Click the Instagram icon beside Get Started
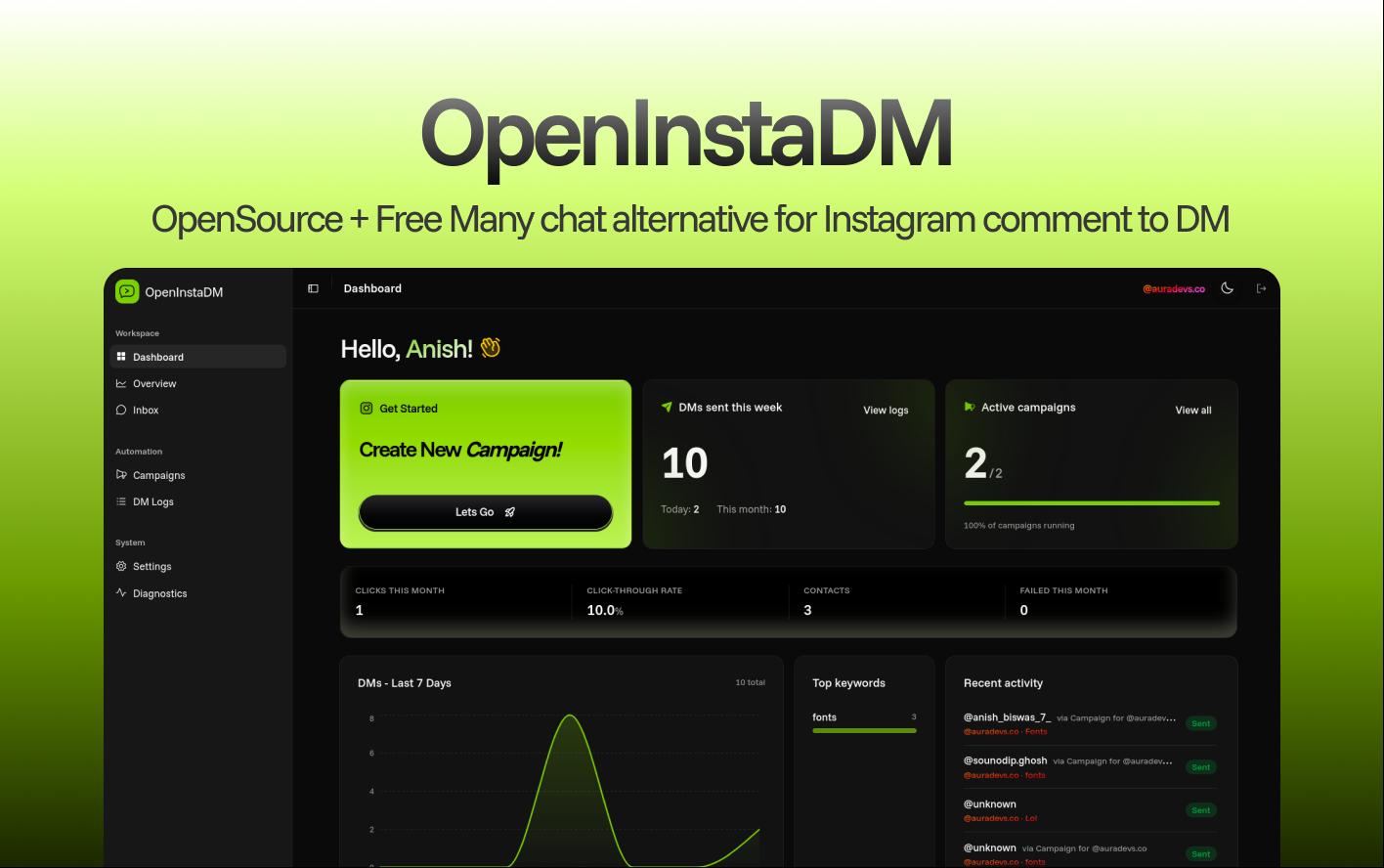This screenshot has width=1384, height=868. pos(367,409)
